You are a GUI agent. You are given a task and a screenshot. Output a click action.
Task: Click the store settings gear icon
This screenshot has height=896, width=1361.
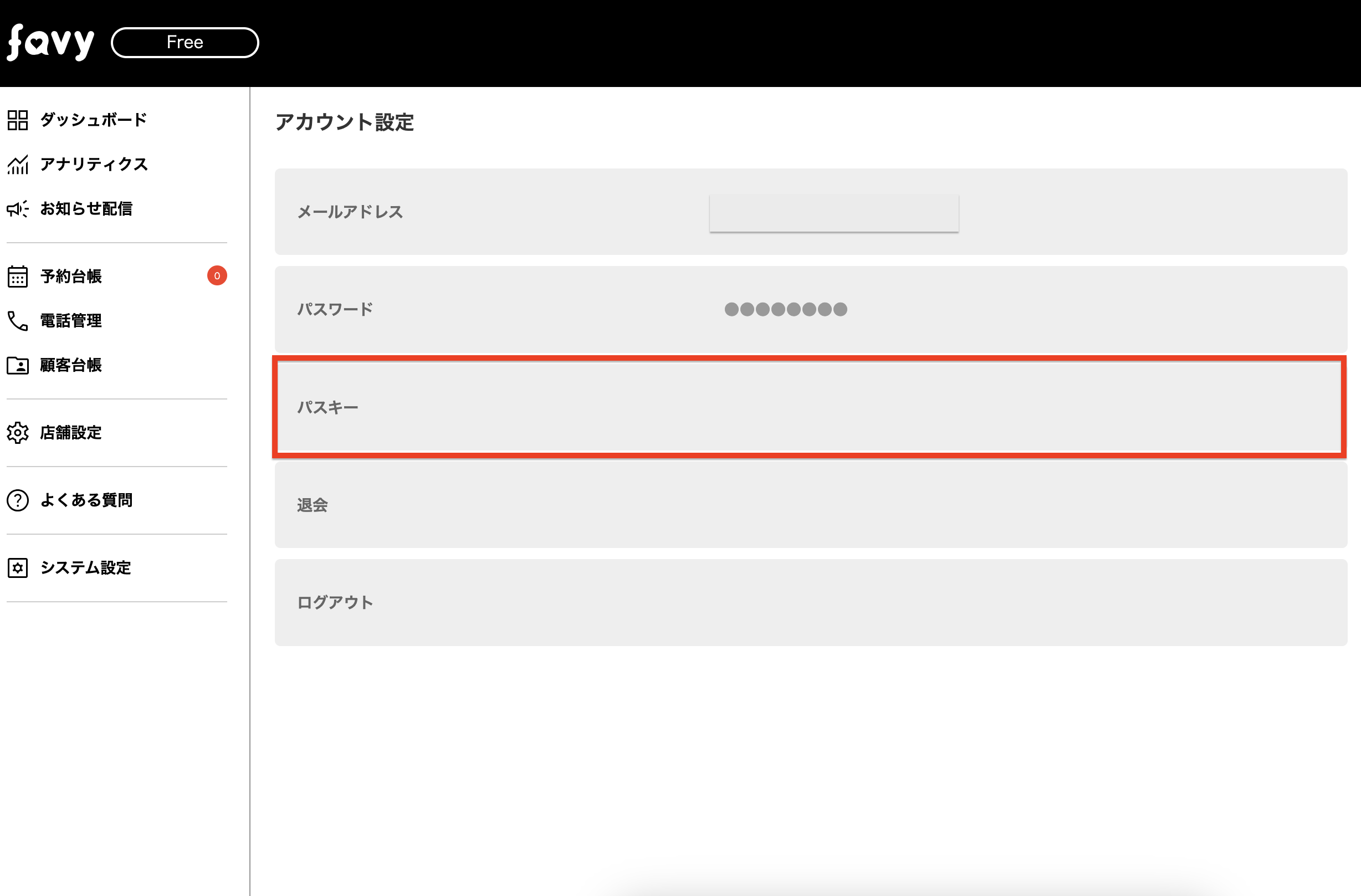18,433
